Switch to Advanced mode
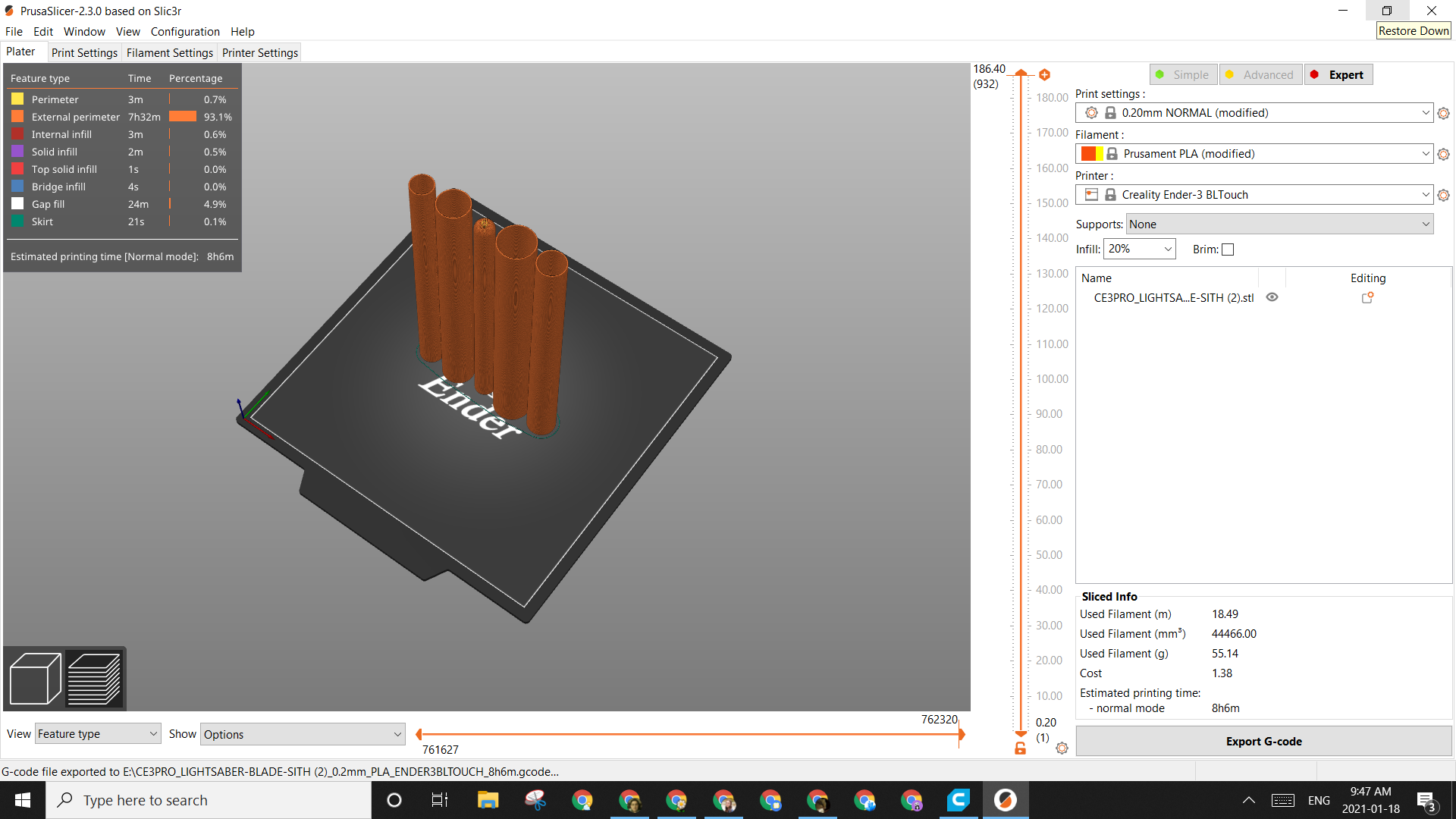 point(1261,74)
